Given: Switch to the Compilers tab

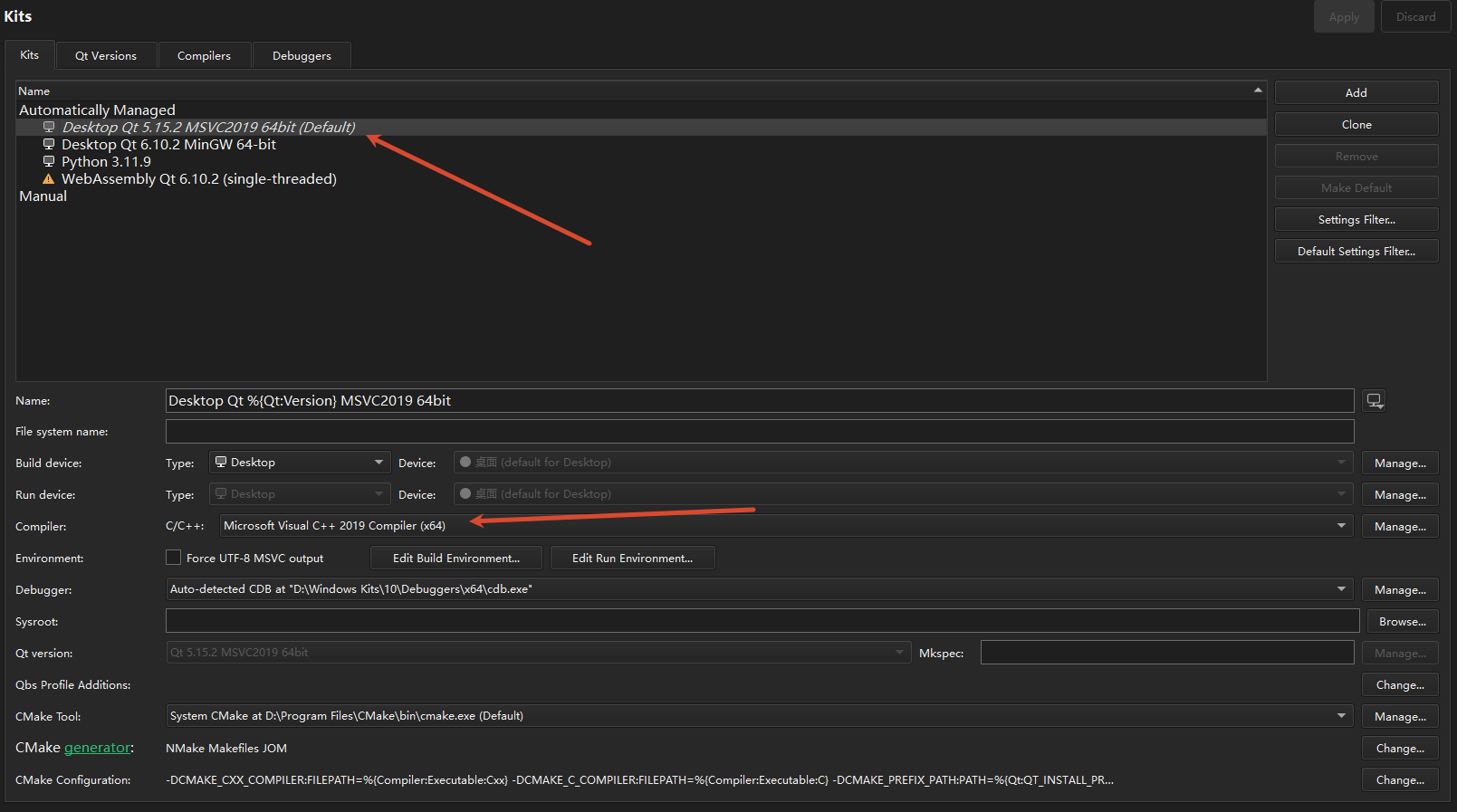Looking at the screenshot, I should (x=204, y=56).
